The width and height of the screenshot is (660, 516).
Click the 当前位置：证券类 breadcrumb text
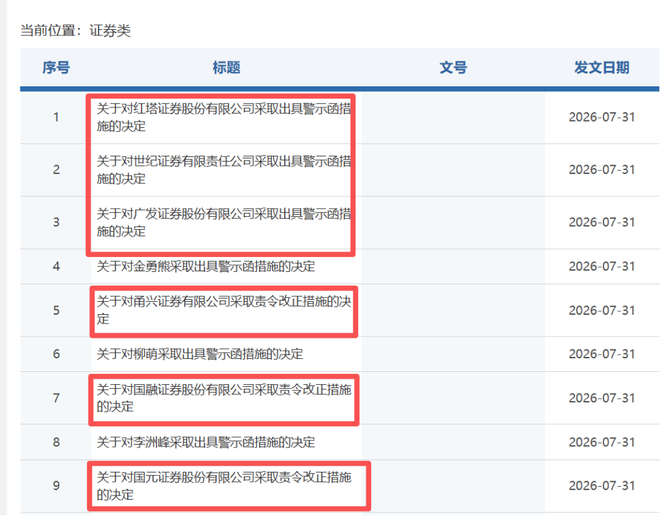click(75, 31)
